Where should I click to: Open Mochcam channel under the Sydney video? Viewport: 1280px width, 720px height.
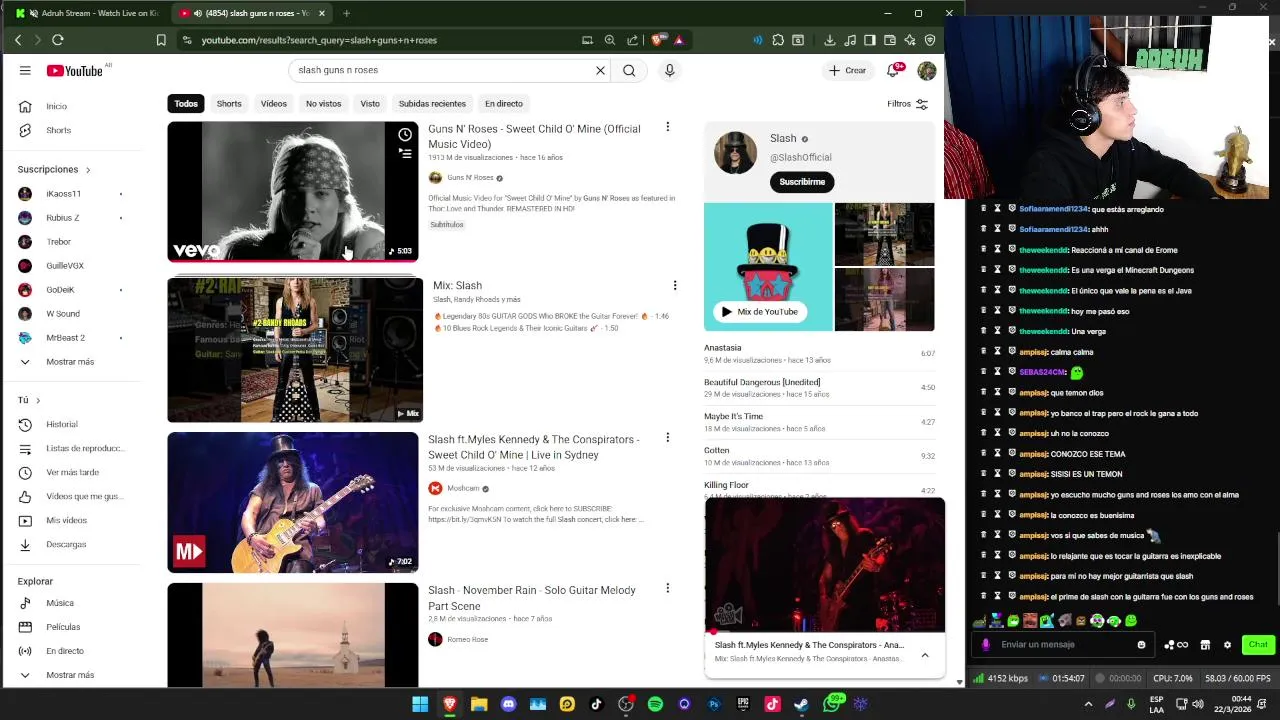[463, 489]
